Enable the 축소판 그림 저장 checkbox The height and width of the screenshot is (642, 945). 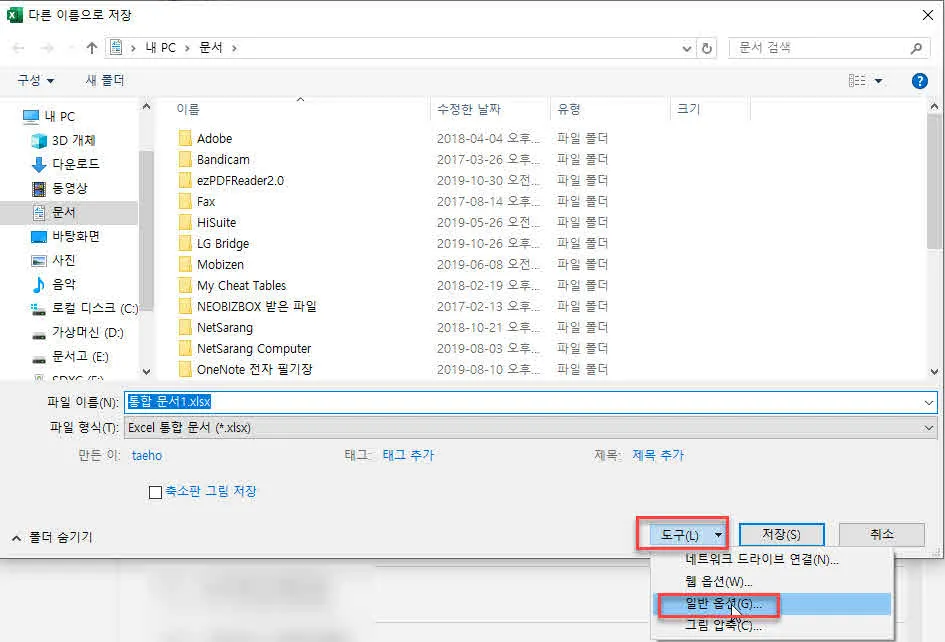pos(155,492)
